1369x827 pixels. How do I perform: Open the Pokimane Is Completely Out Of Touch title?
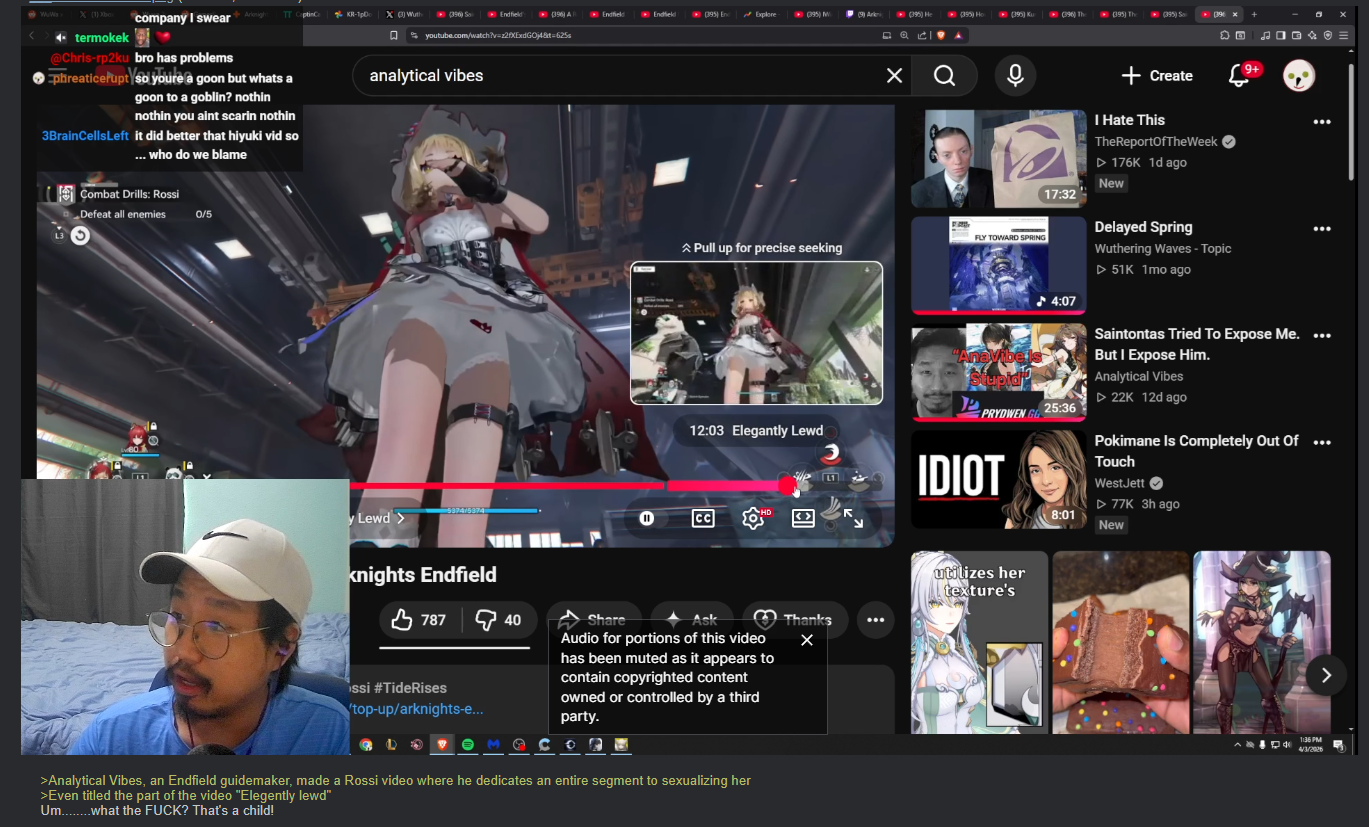(x=1196, y=451)
